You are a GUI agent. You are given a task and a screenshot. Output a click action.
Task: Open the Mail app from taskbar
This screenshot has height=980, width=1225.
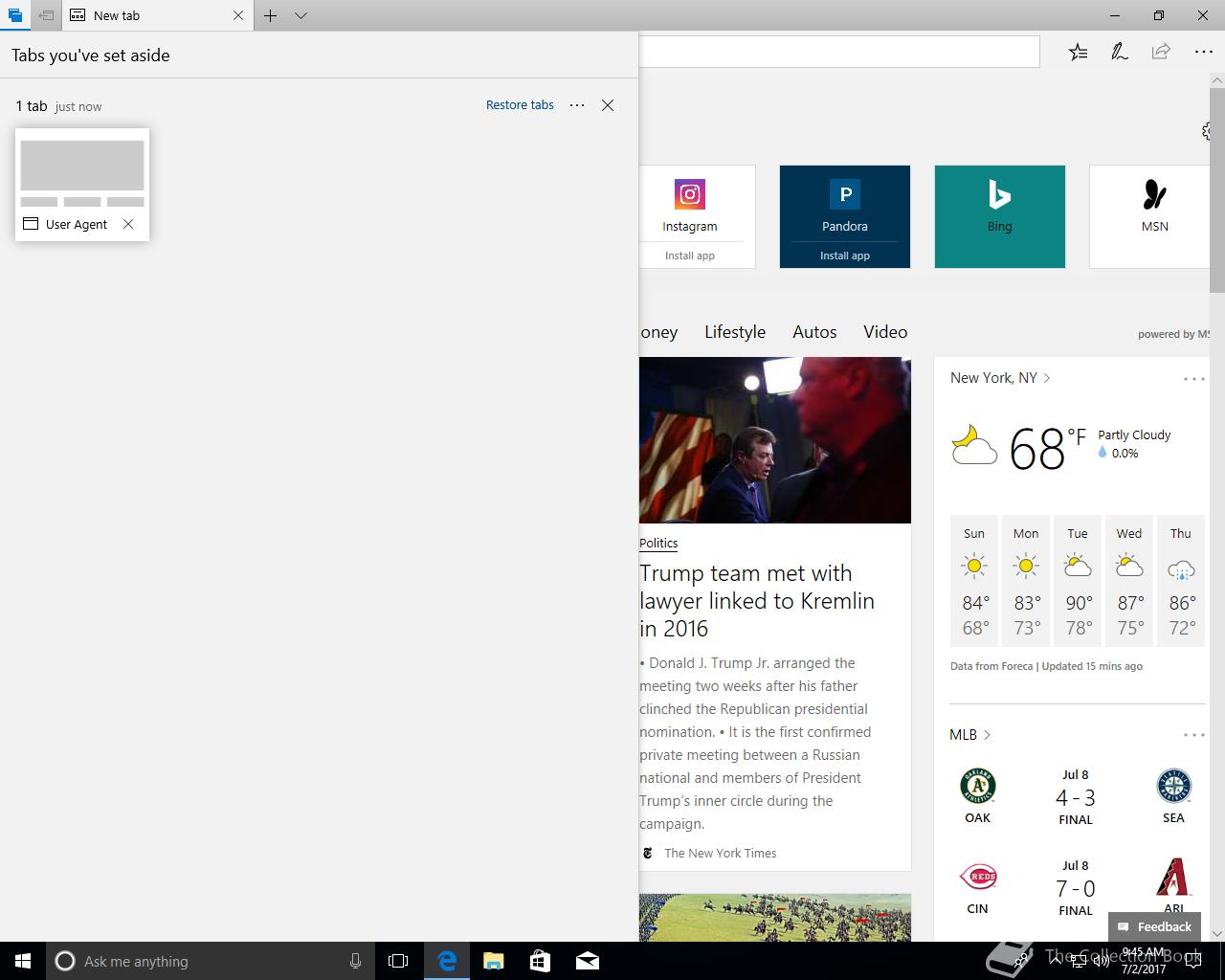(588, 961)
